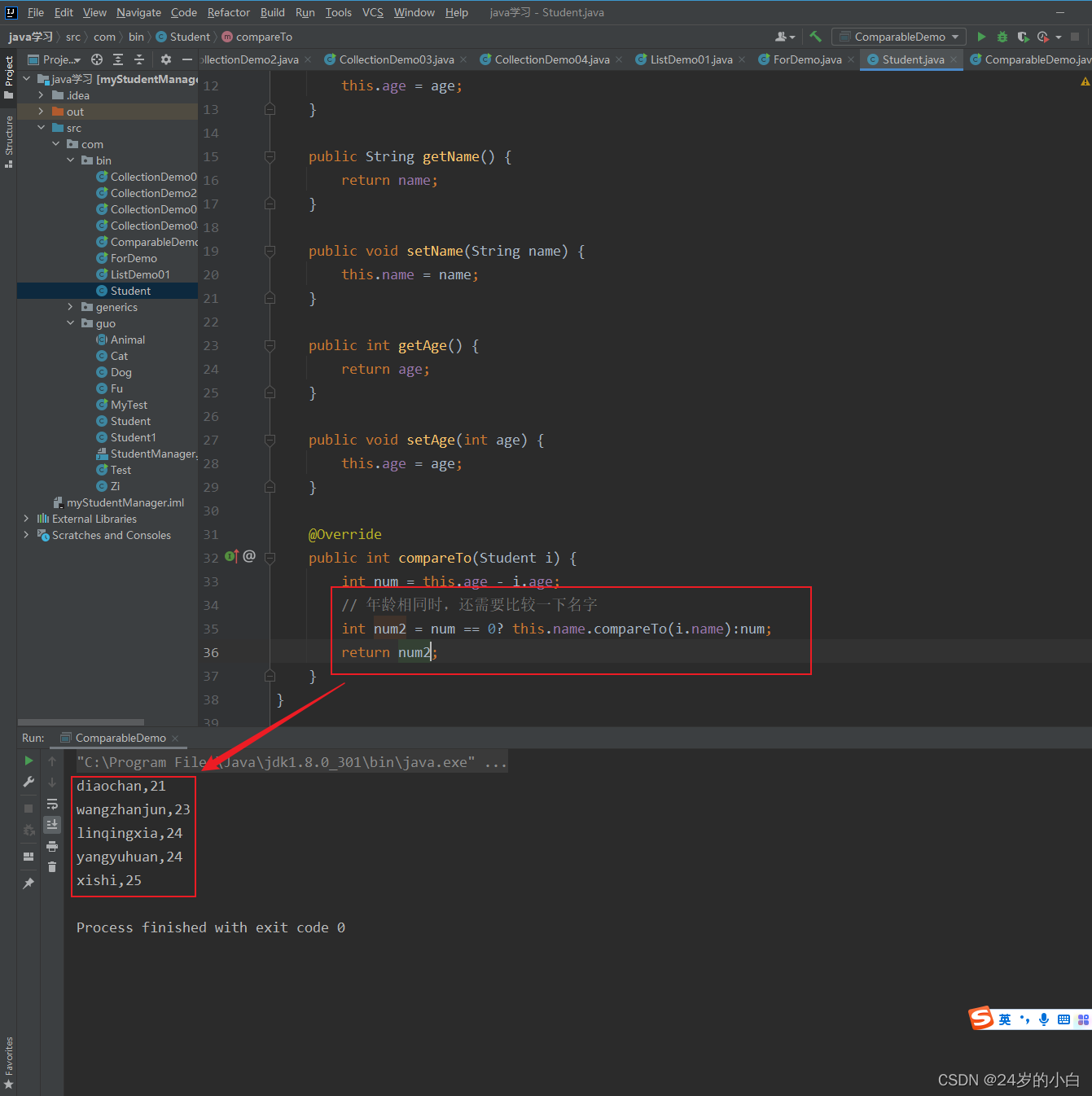Select StudentManager in the guo package
Screen dimensions: 1092x1096
pos(147,454)
